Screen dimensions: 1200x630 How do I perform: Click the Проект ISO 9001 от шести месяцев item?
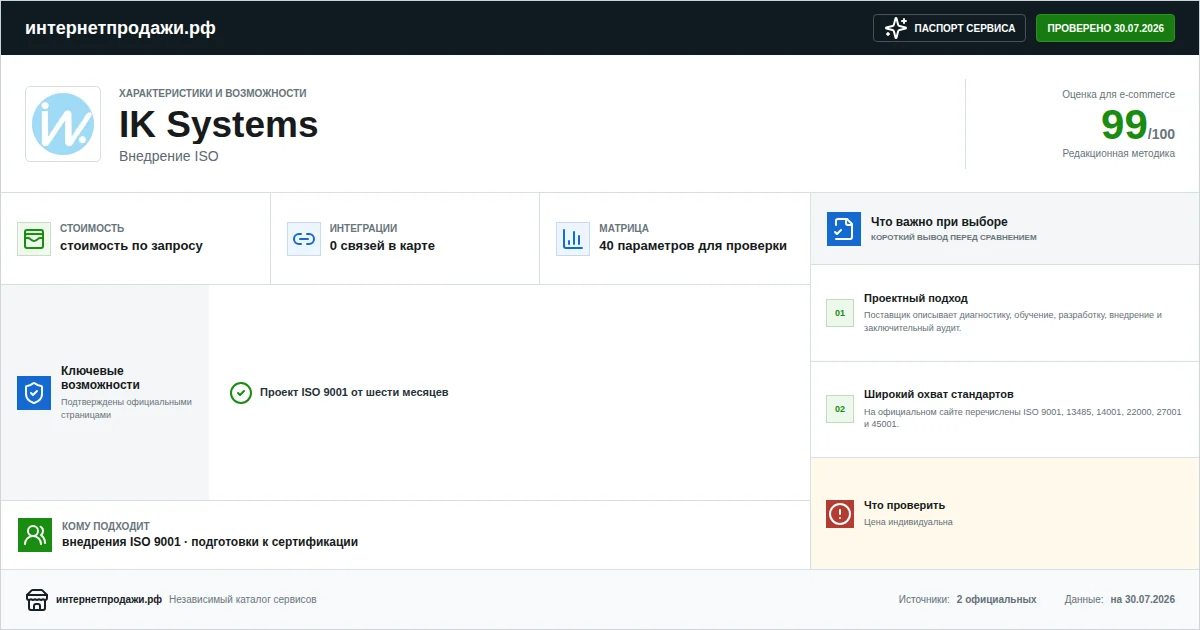coord(354,392)
